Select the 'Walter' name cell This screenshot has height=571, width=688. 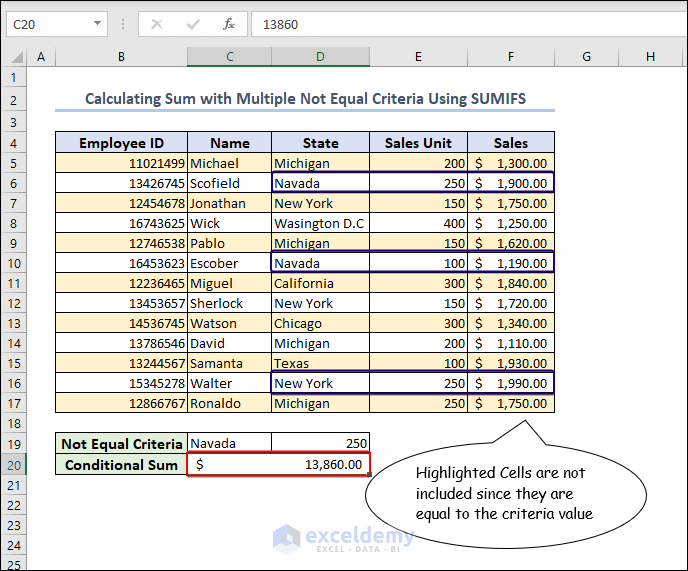click(229, 384)
